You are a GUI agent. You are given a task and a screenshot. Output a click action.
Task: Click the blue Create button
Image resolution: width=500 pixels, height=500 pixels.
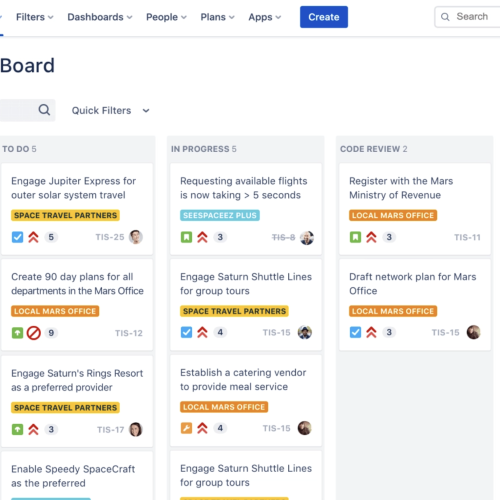pos(324,17)
